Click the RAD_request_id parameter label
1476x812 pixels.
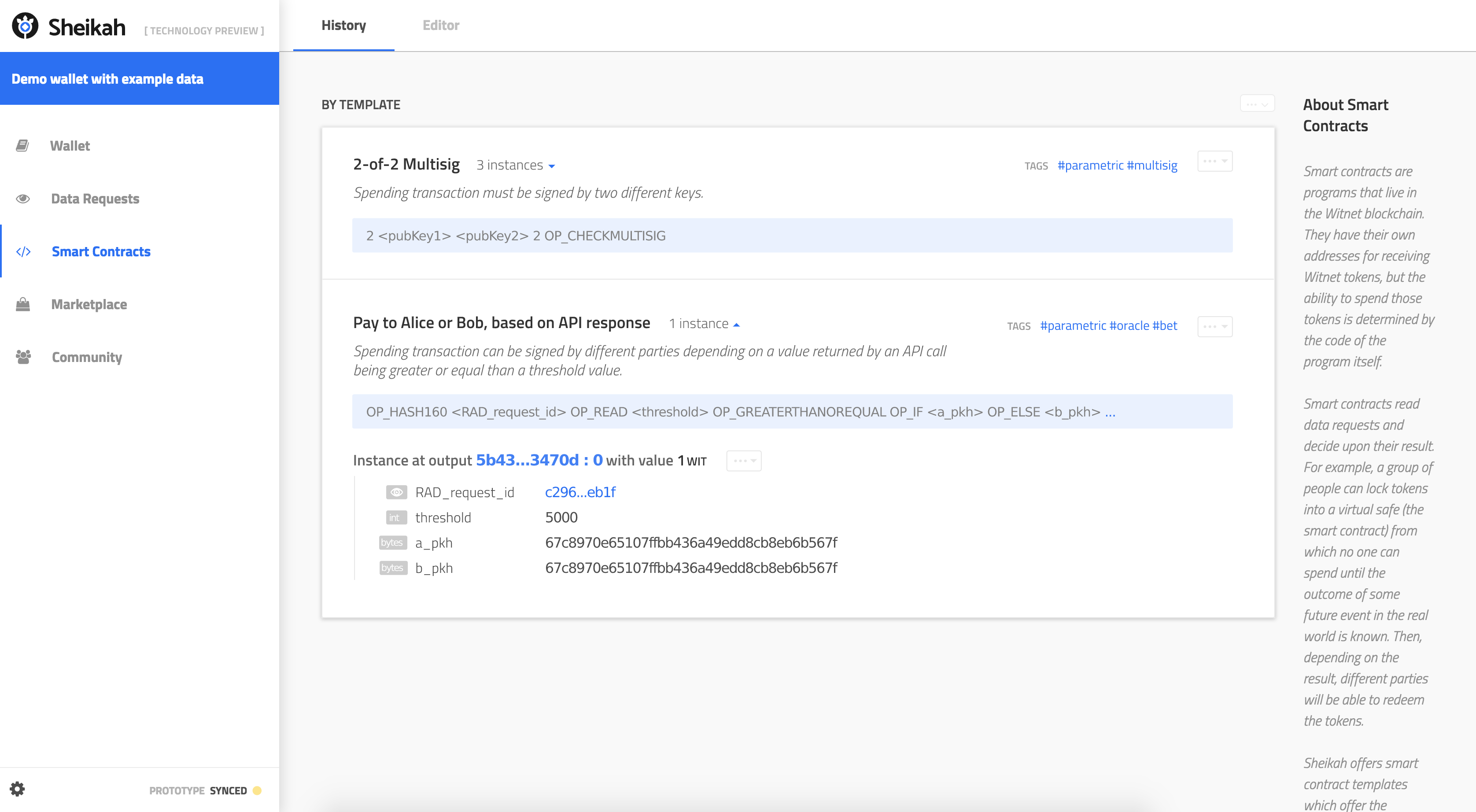(465, 492)
